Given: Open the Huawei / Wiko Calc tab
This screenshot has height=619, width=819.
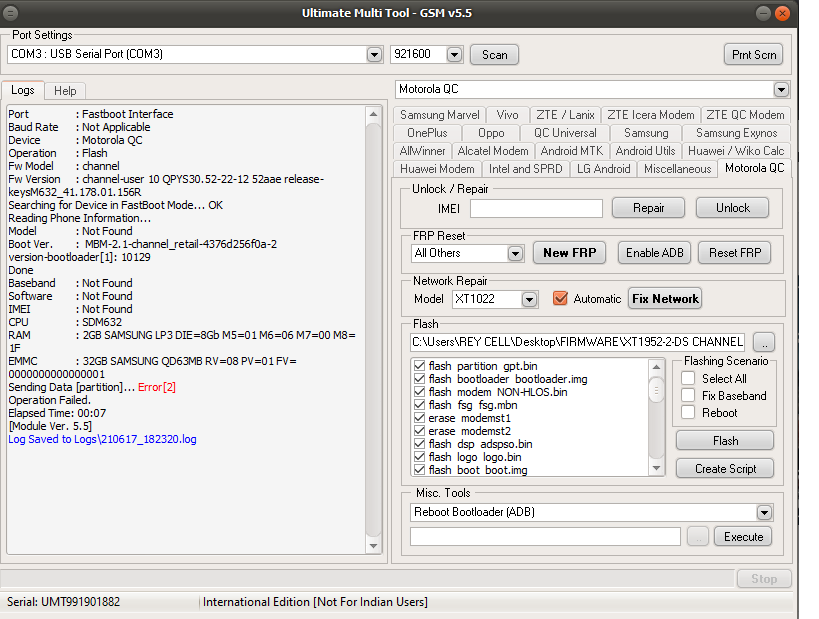Looking at the screenshot, I should coord(736,151).
